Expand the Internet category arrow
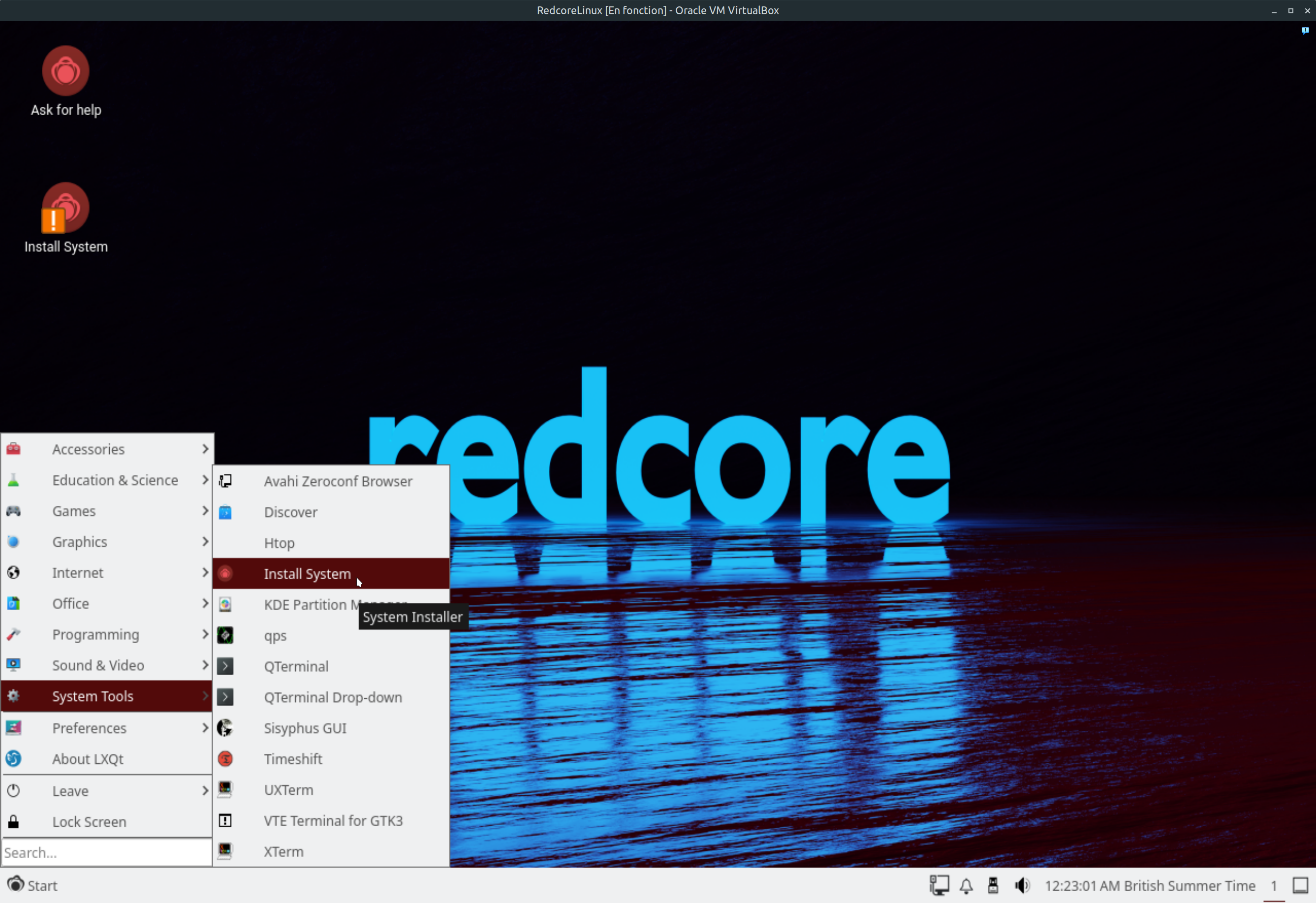 point(205,573)
